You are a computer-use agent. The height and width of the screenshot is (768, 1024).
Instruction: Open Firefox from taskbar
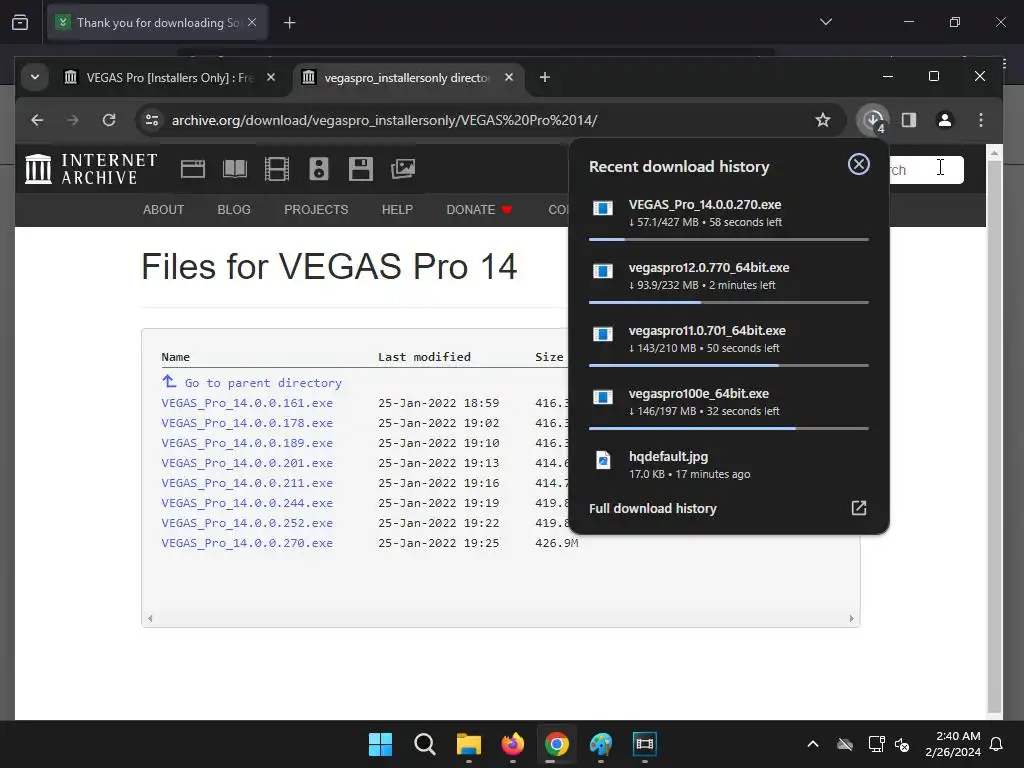pyautogui.click(x=513, y=744)
